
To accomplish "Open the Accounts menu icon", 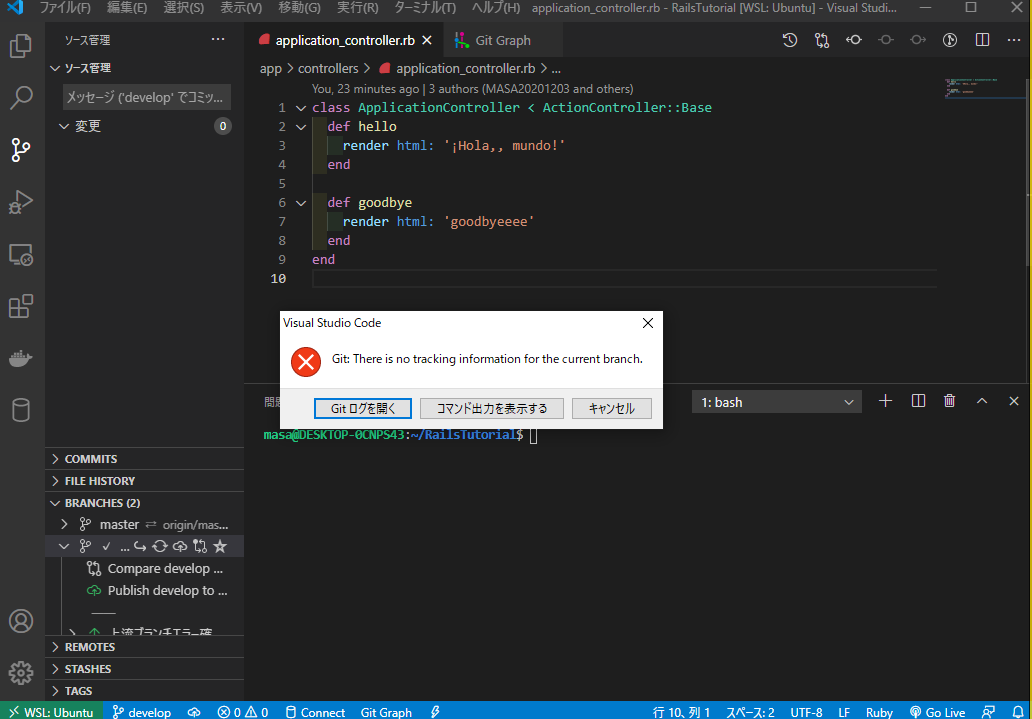I will (20, 621).
